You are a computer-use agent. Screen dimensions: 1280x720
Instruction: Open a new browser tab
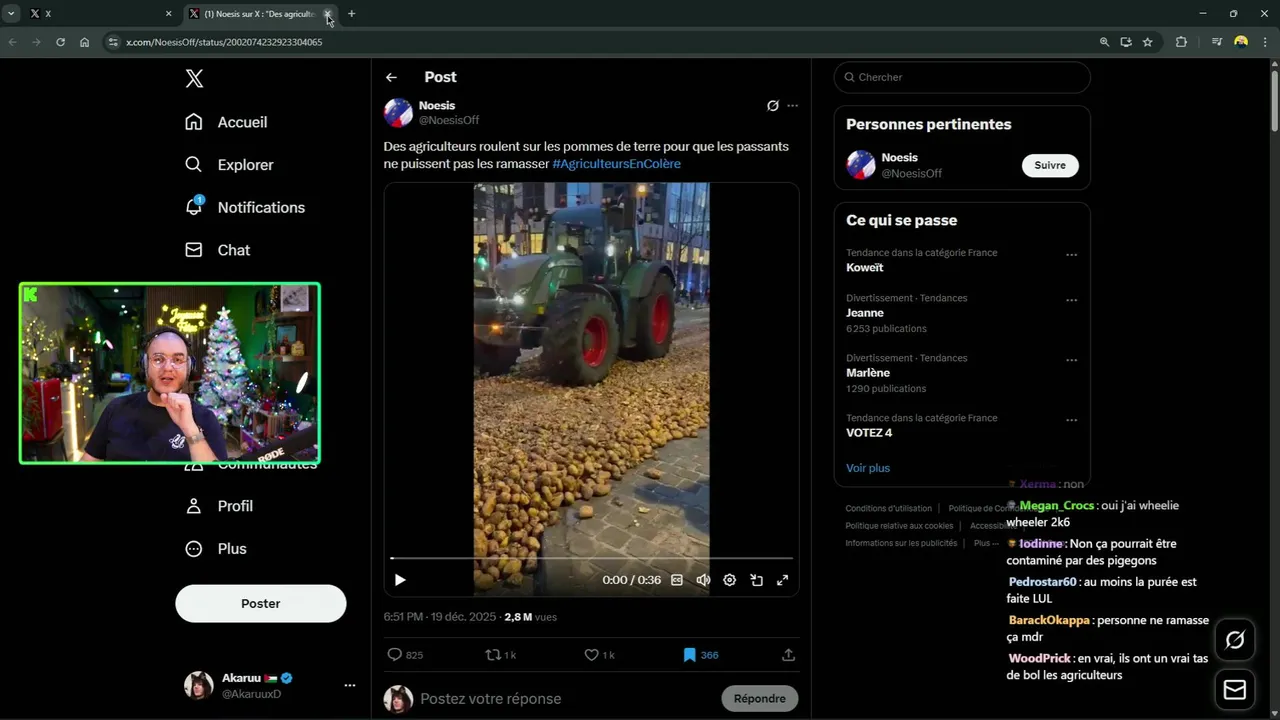[x=351, y=14]
